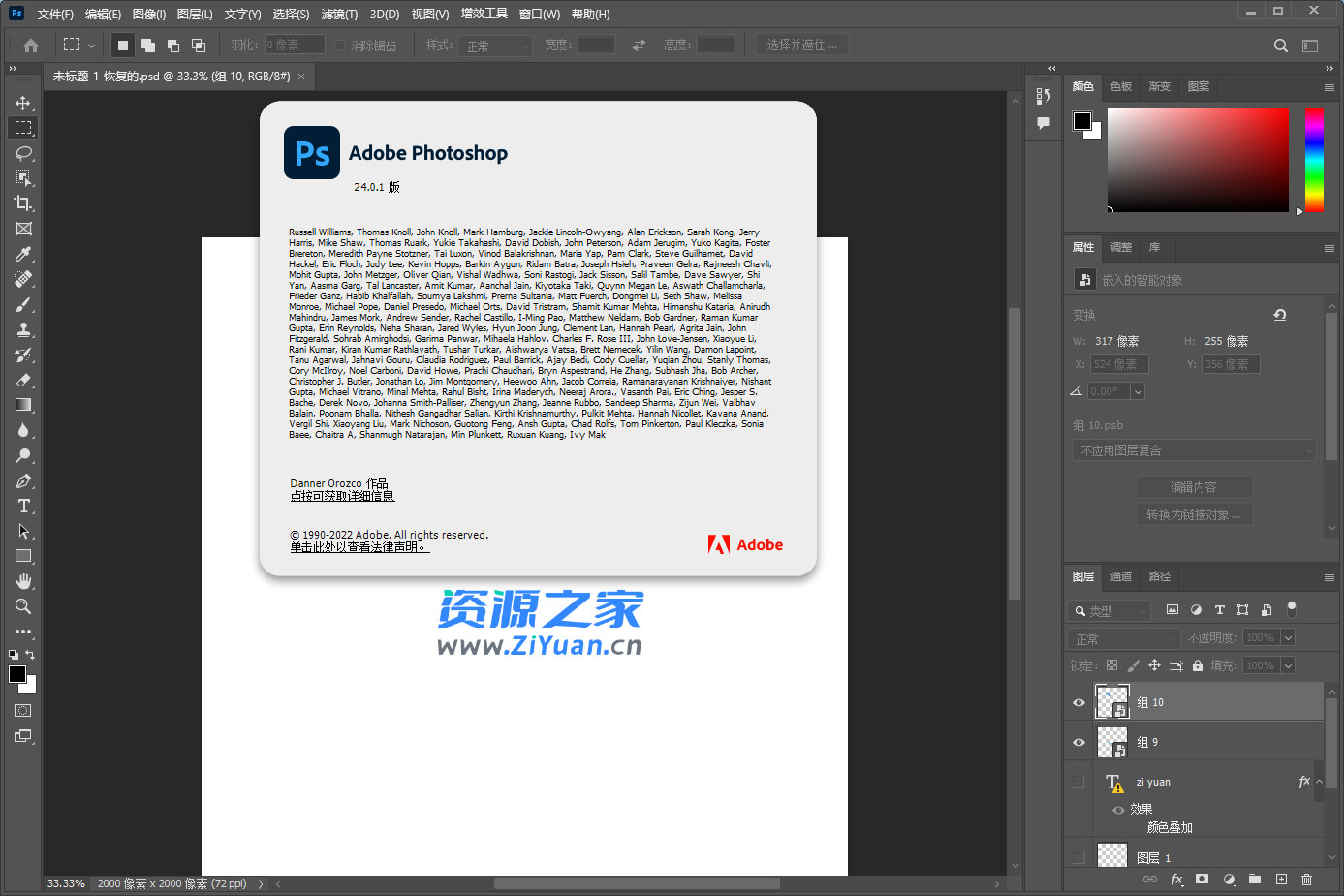Screen dimensions: 1344x896
Task: Pick a color from the color gradient field
Action: tap(1198, 160)
